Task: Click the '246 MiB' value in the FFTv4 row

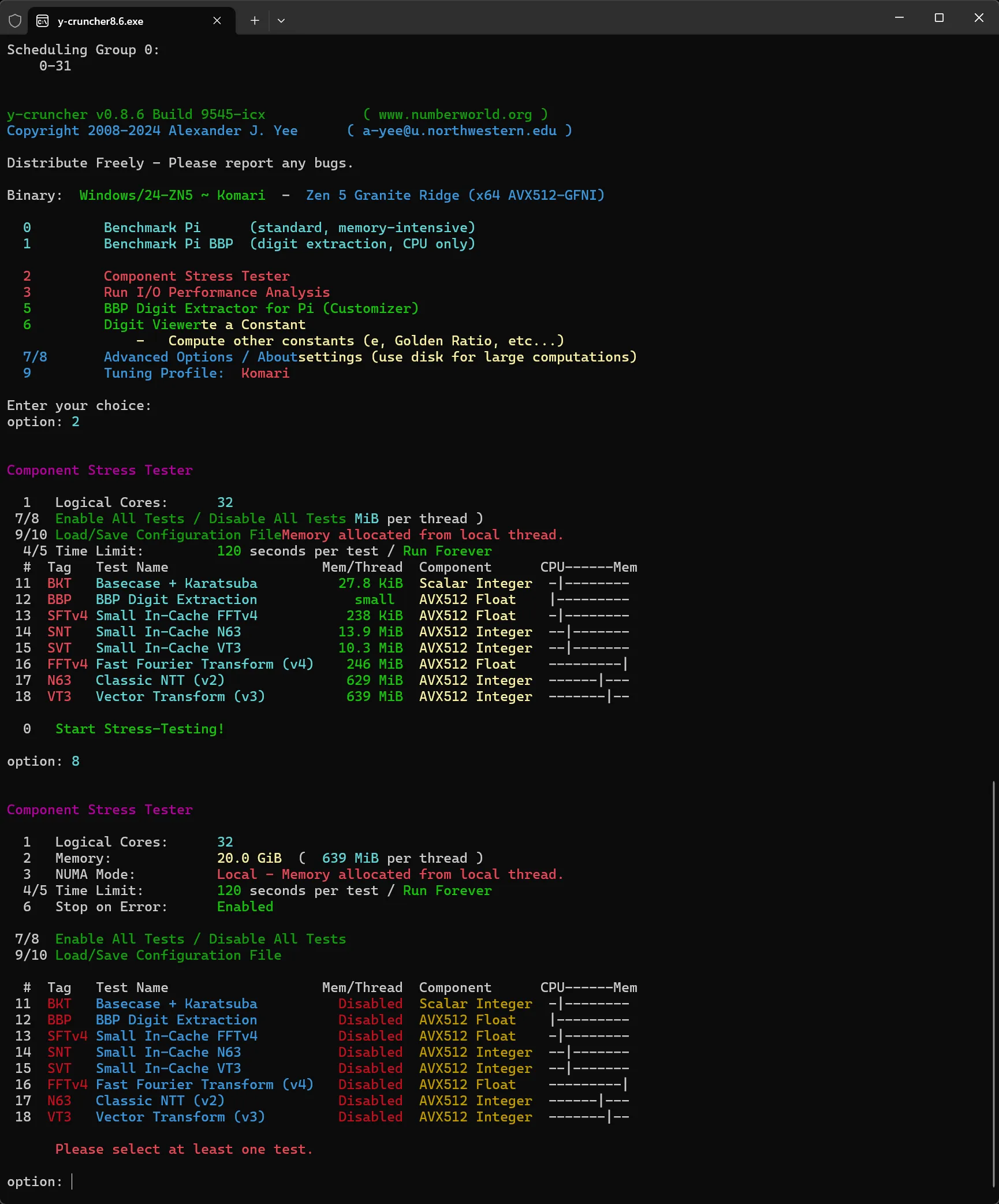Action: 375,664
